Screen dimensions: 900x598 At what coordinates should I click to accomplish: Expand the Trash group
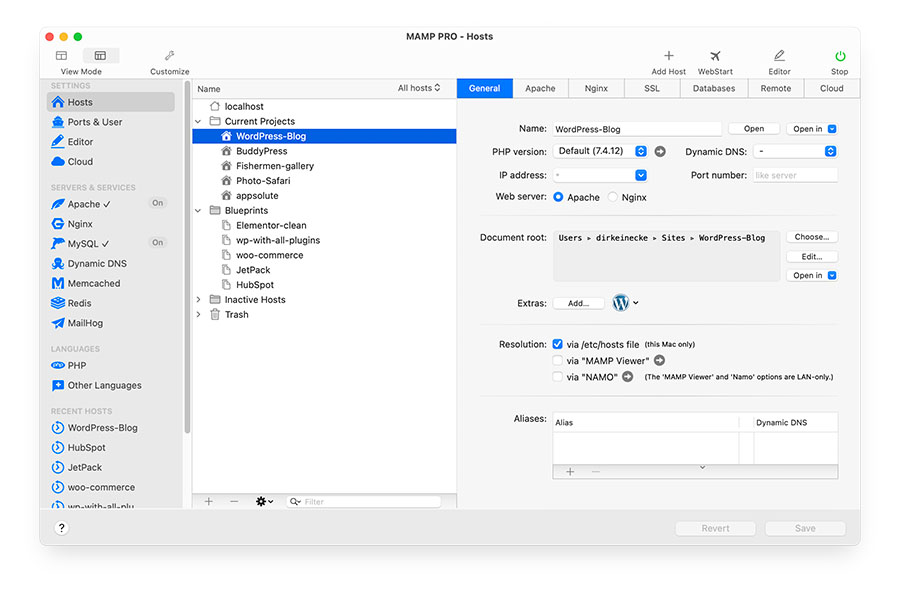coord(198,314)
